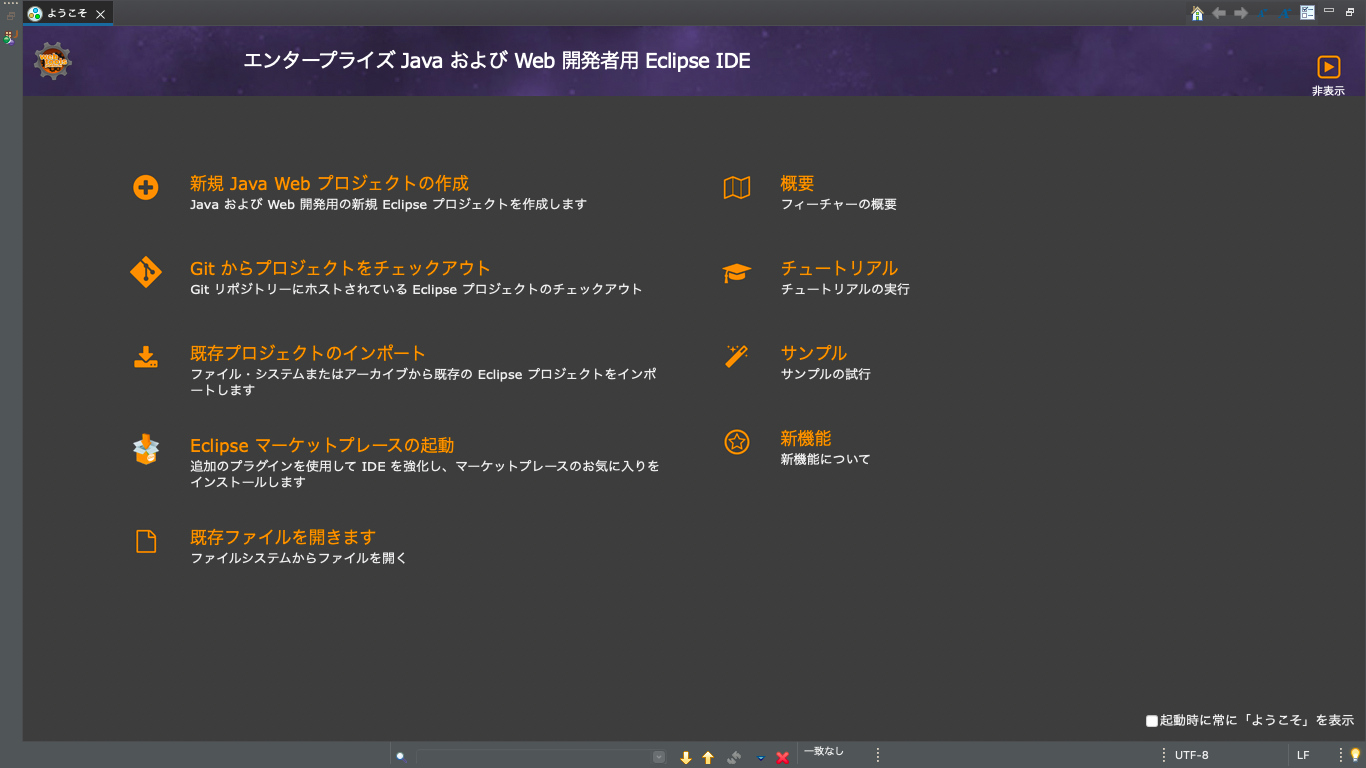Open the 新機能 link
This screenshot has width=1366, height=768.
pos(805,438)
